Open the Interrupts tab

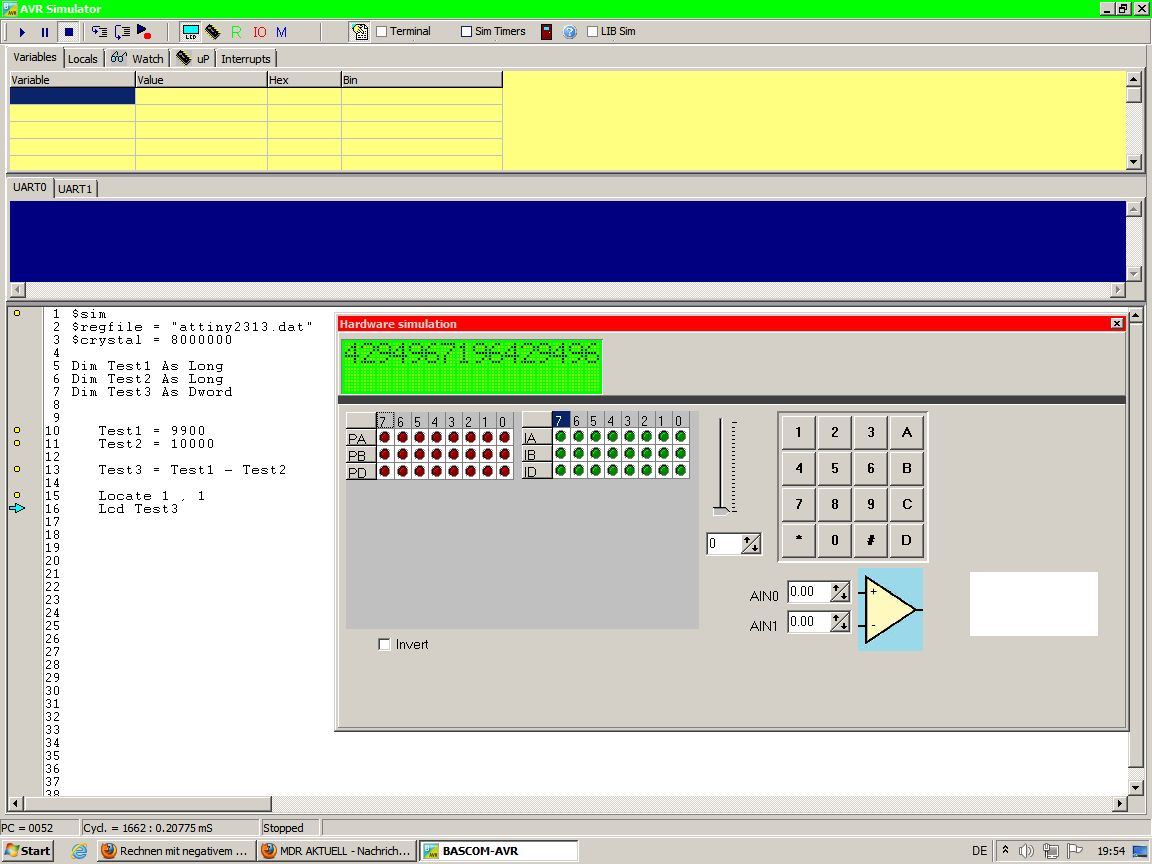coord(245,59)
